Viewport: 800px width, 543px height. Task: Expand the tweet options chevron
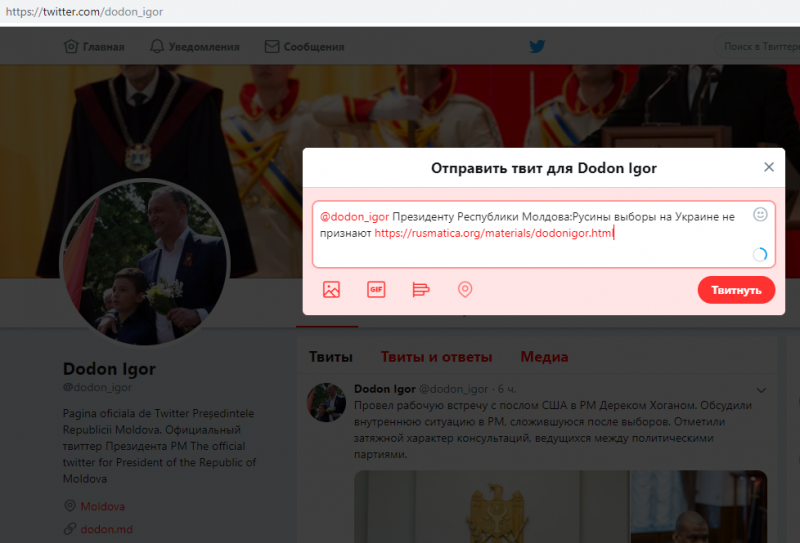761,390
